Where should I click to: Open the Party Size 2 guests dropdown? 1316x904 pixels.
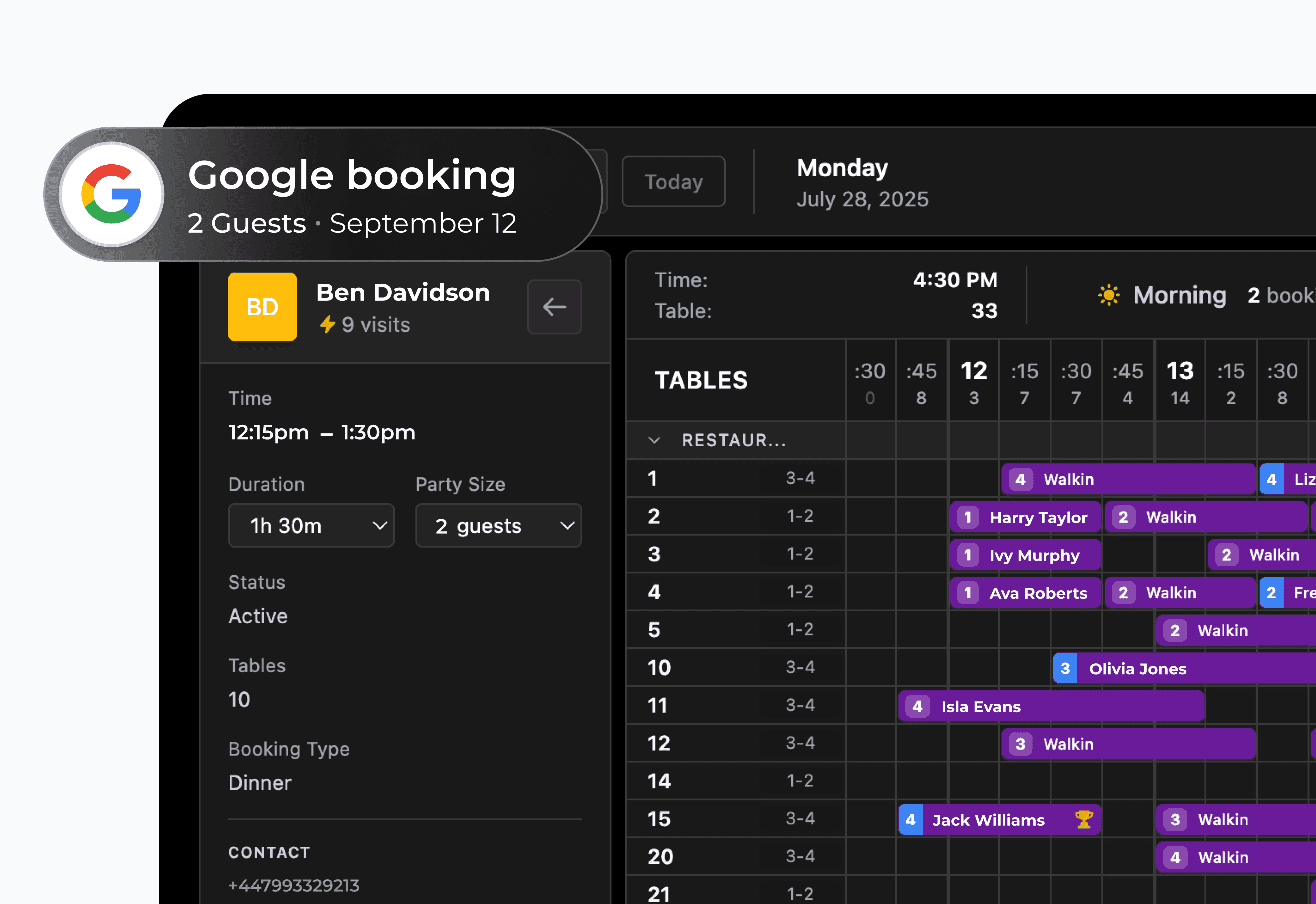pos(498,525)
